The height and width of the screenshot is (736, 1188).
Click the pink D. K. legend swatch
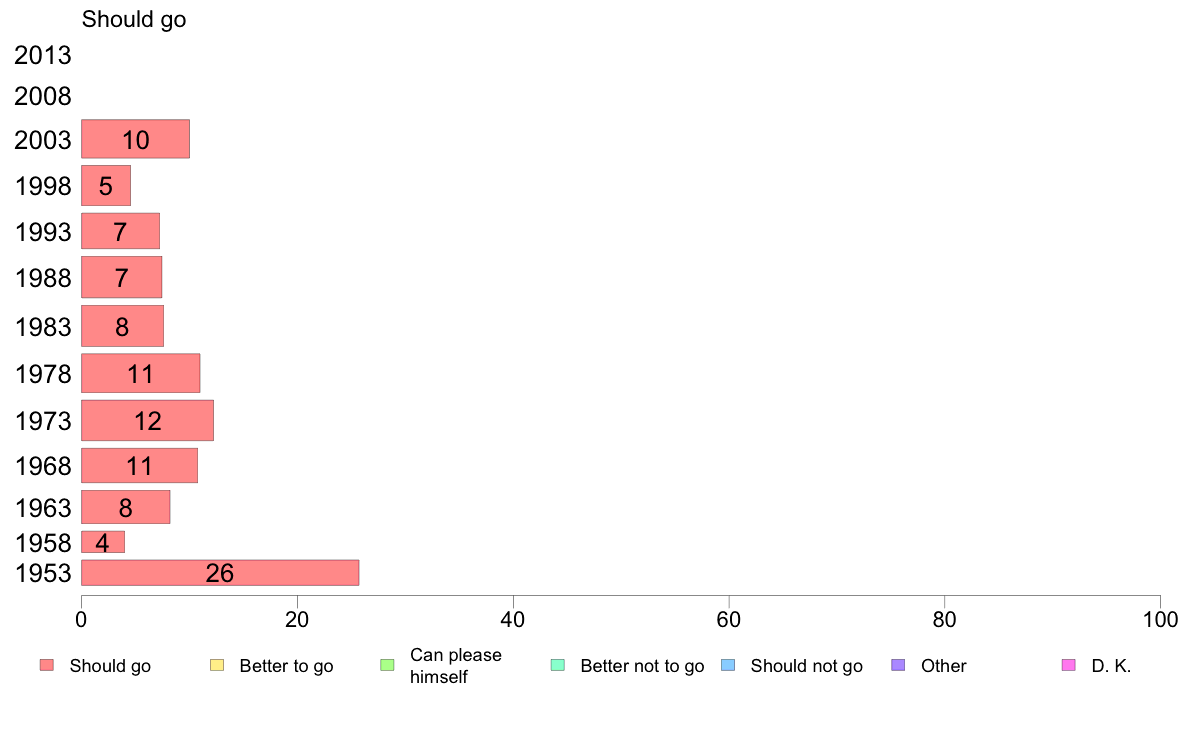click(1068, 666)
